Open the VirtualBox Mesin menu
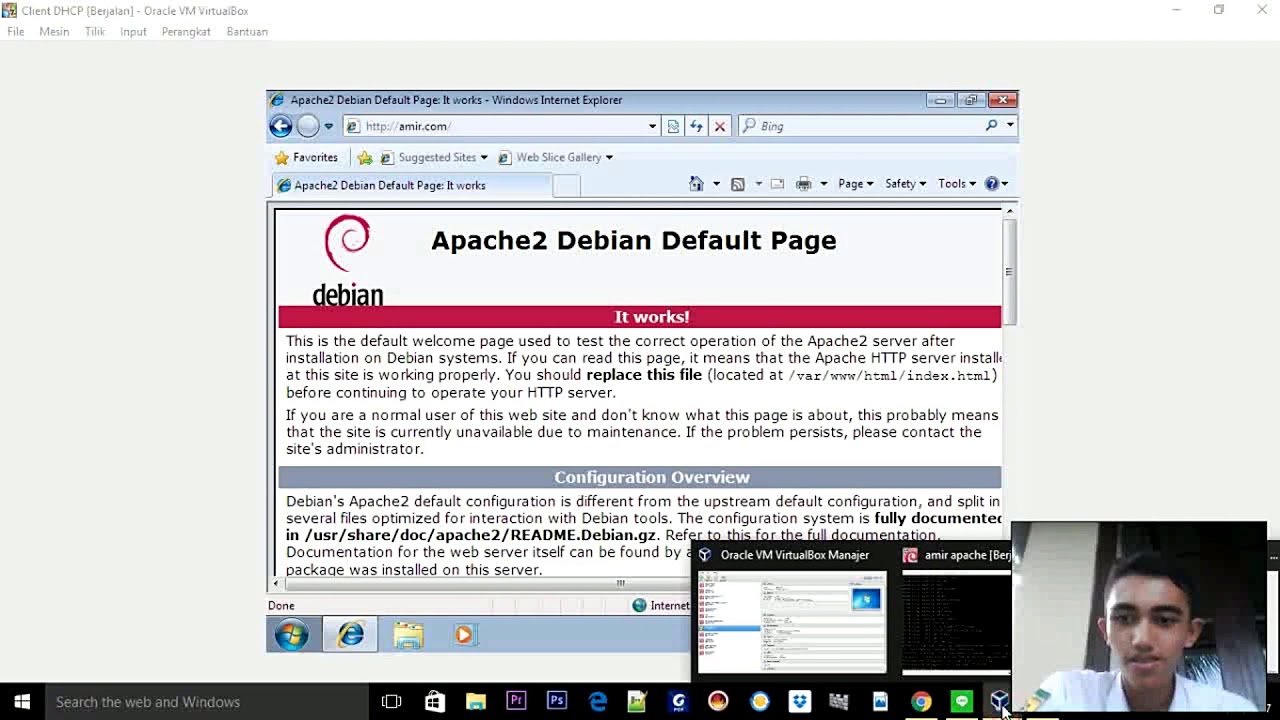Viewport: 1280px width, 720px height. [x=54, y=32]
